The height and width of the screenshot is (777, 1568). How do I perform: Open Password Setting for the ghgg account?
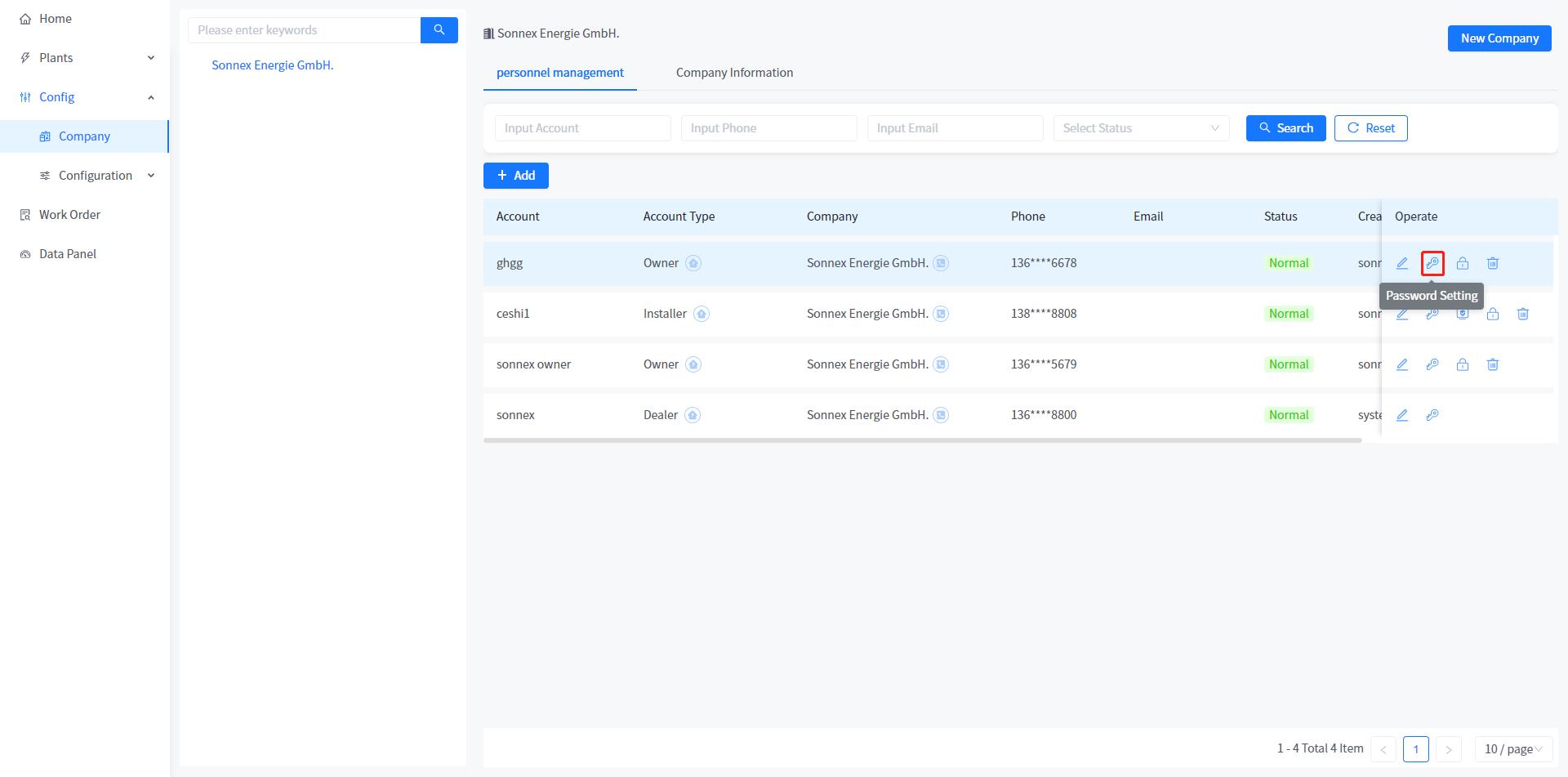coord(1432,263)
